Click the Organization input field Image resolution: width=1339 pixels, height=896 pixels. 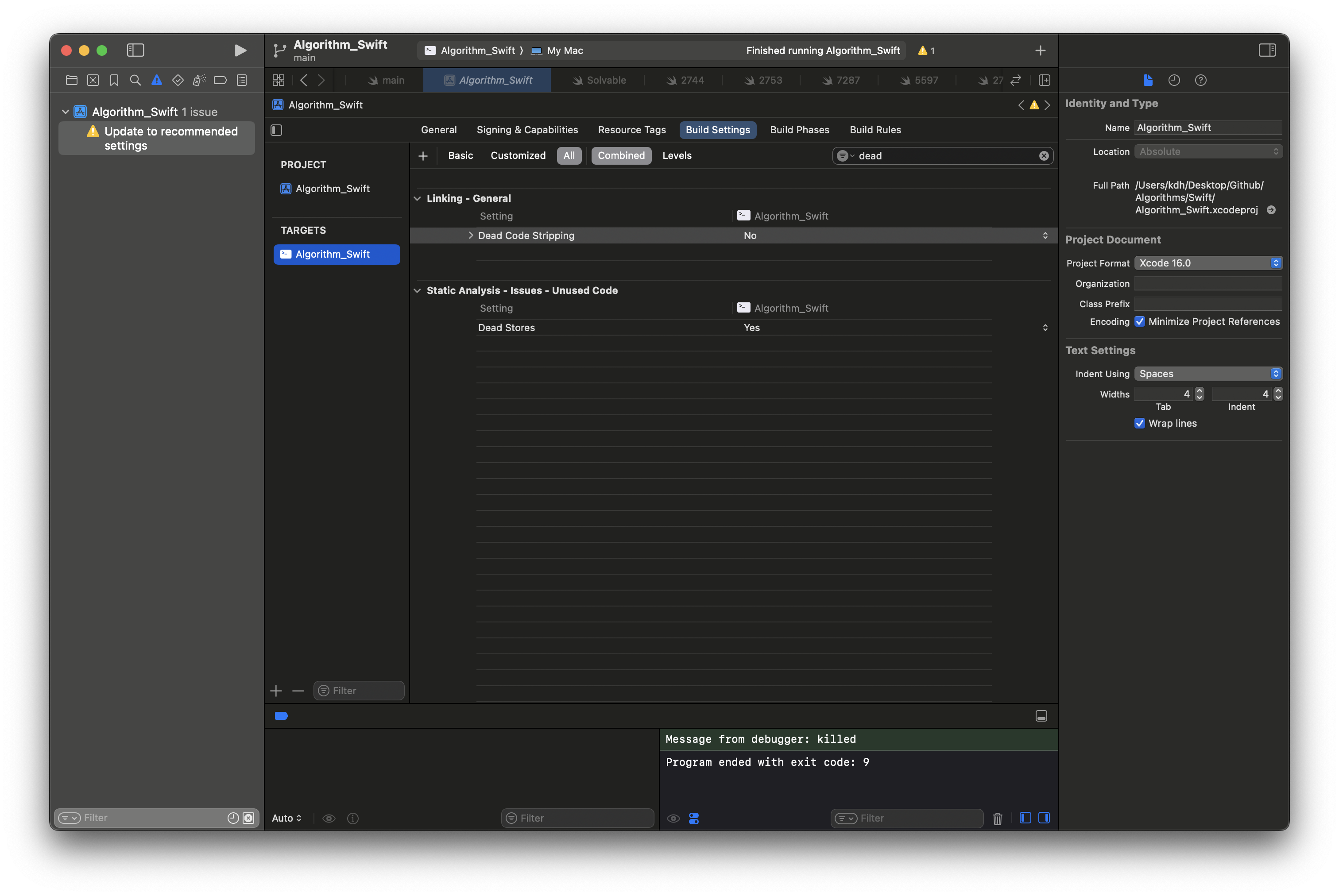click(x=1207, y=283)
